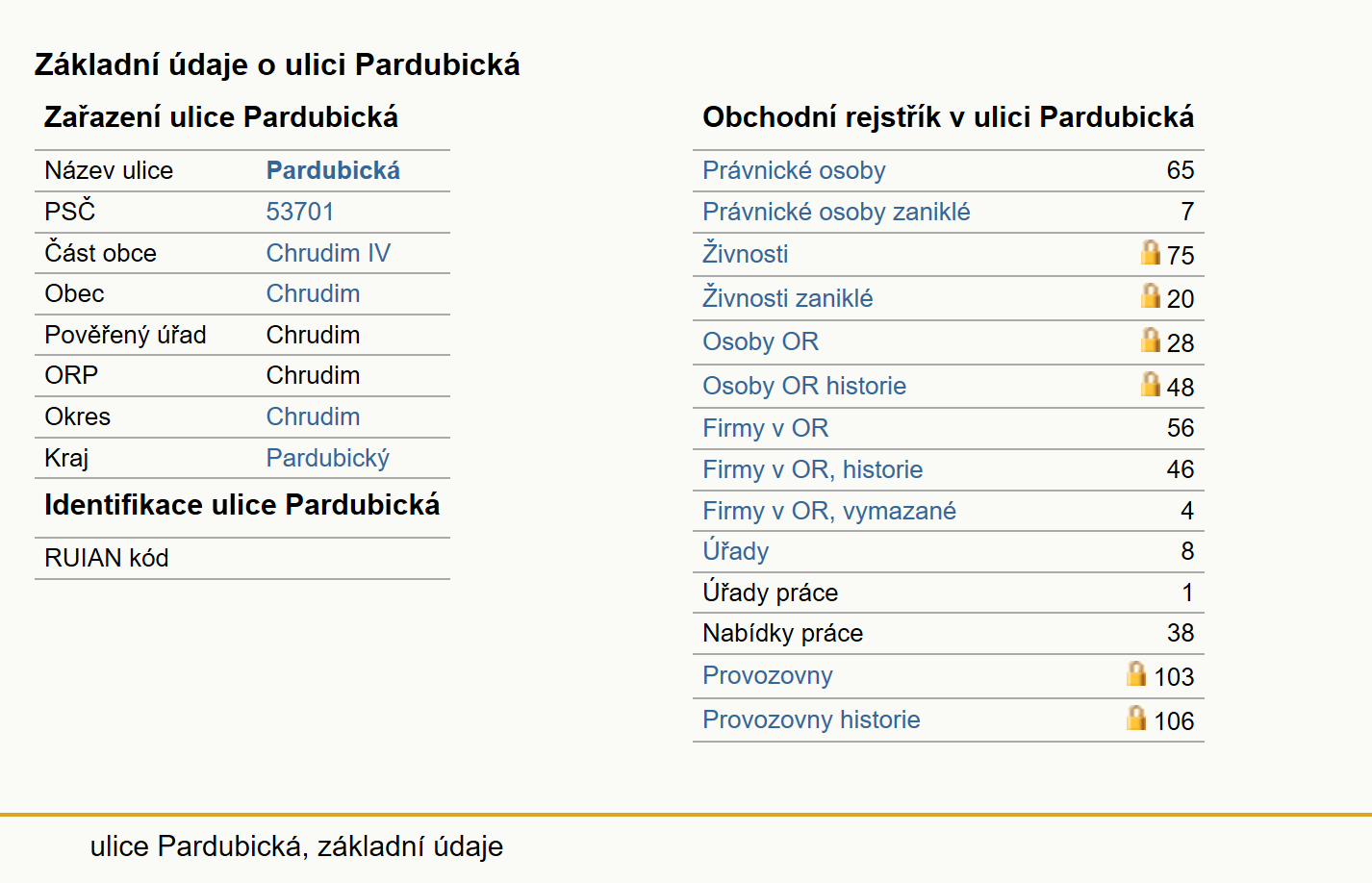Click the lock icon next to Živnosti zaniklé
This screenshot has width=1372, height=883.
(x=1150, y=295)
